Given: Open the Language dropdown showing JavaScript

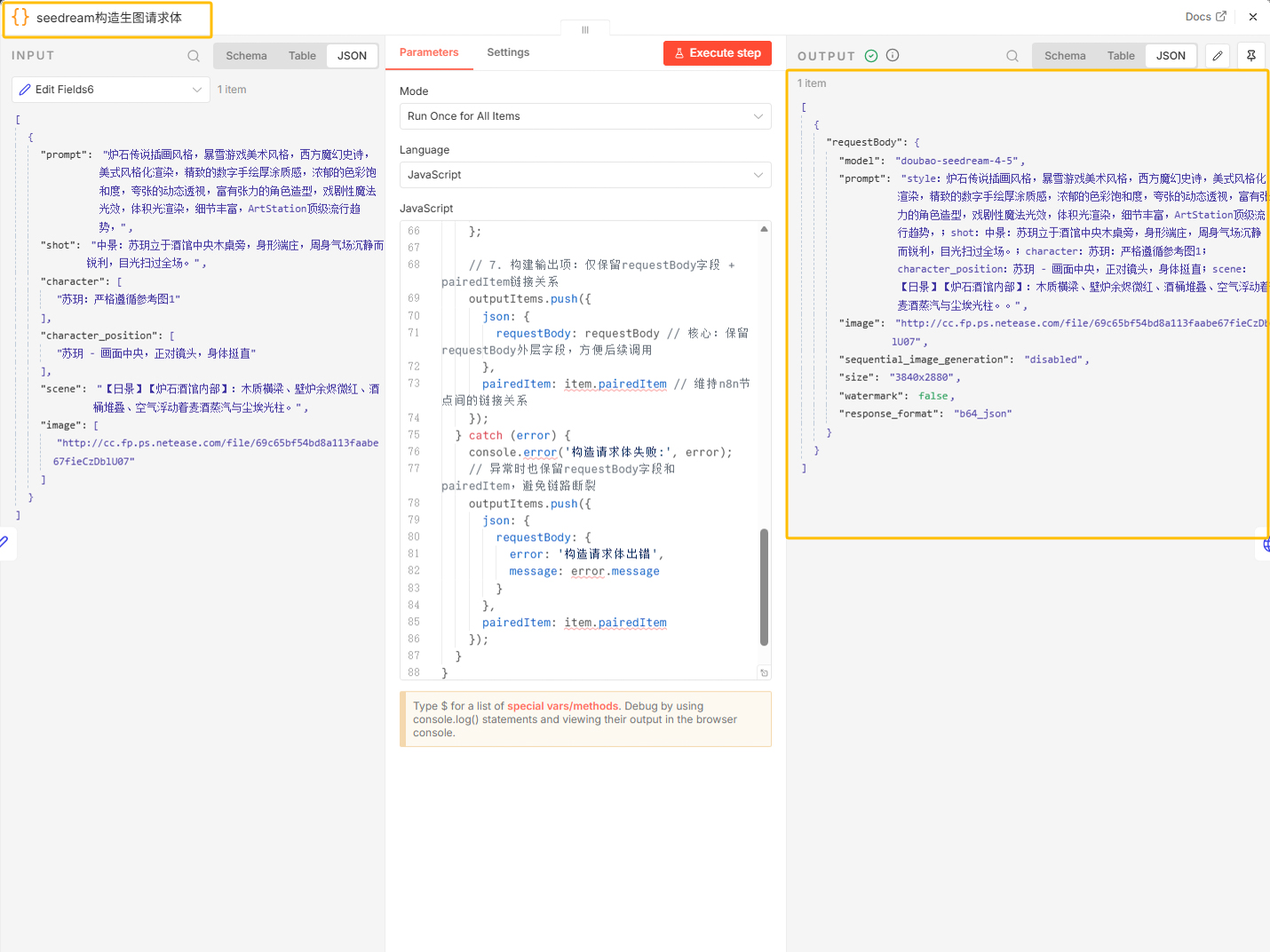Looking at the screenshot, I should (x=585, y=175).
